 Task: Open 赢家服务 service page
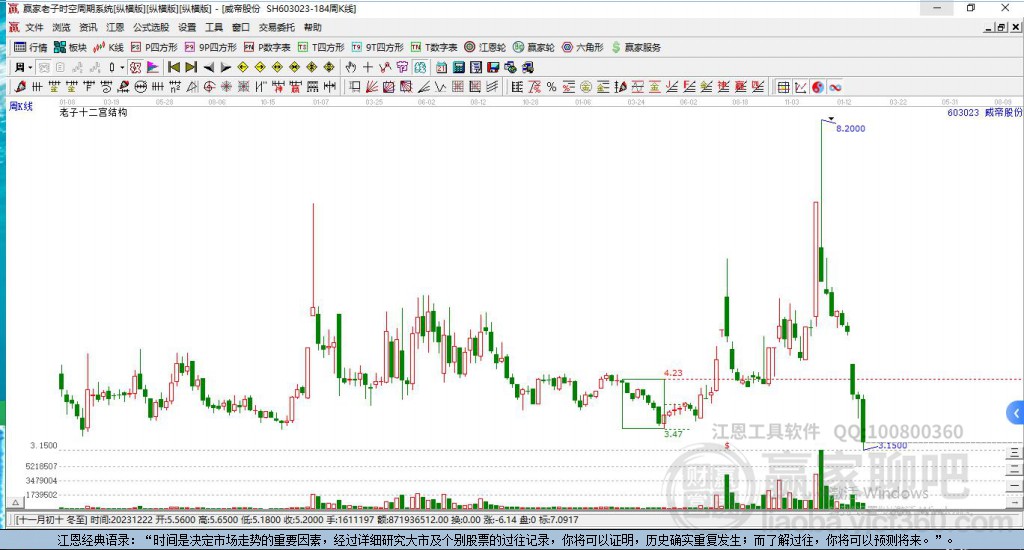coord(635,47)
